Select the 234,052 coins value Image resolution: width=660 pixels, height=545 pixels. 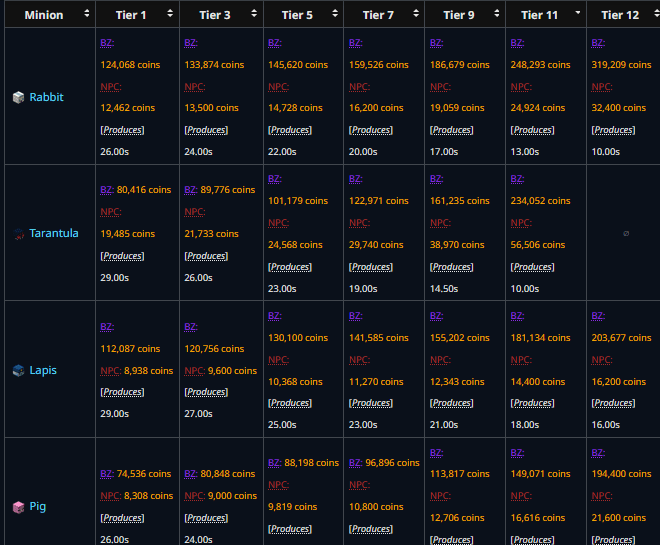pyautogui.click(x=540, y=201)
